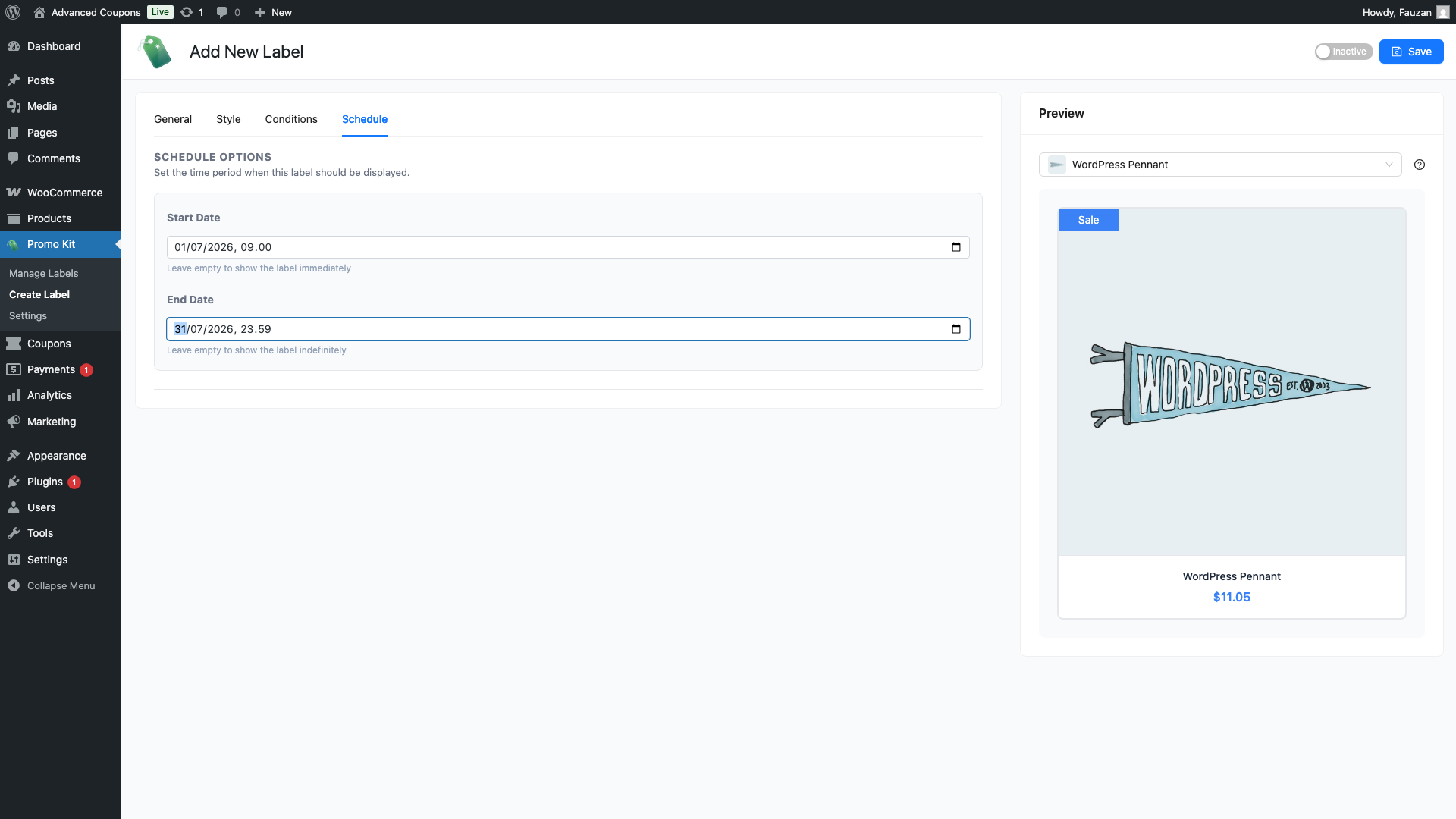Click the Collapse Menu arrow icon
Screen dimensions: 1456x819
pos(14,585)
